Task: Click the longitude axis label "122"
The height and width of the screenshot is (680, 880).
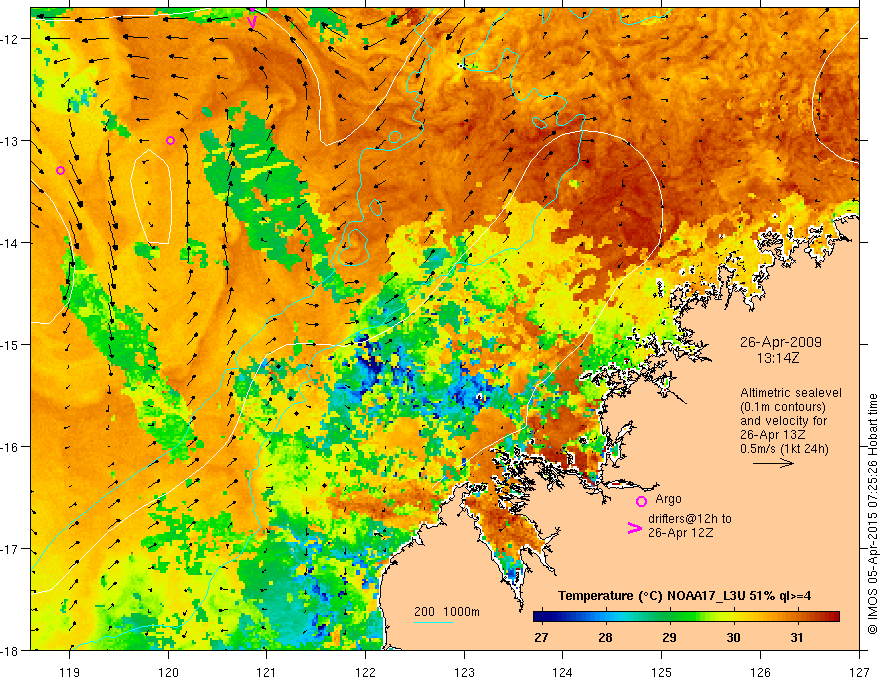Action: click(365, 672)
